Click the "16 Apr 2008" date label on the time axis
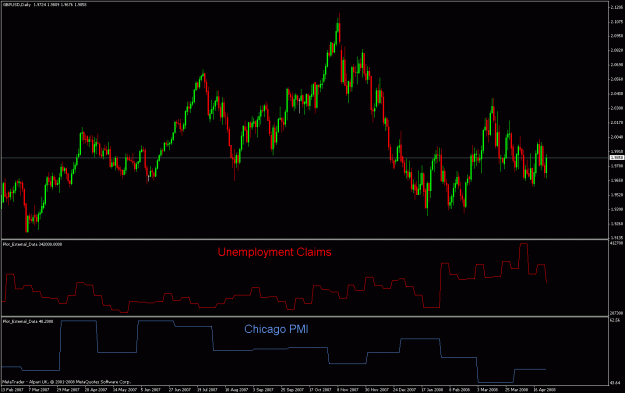This screenshot has height=393, width=625. pos(544,389)
